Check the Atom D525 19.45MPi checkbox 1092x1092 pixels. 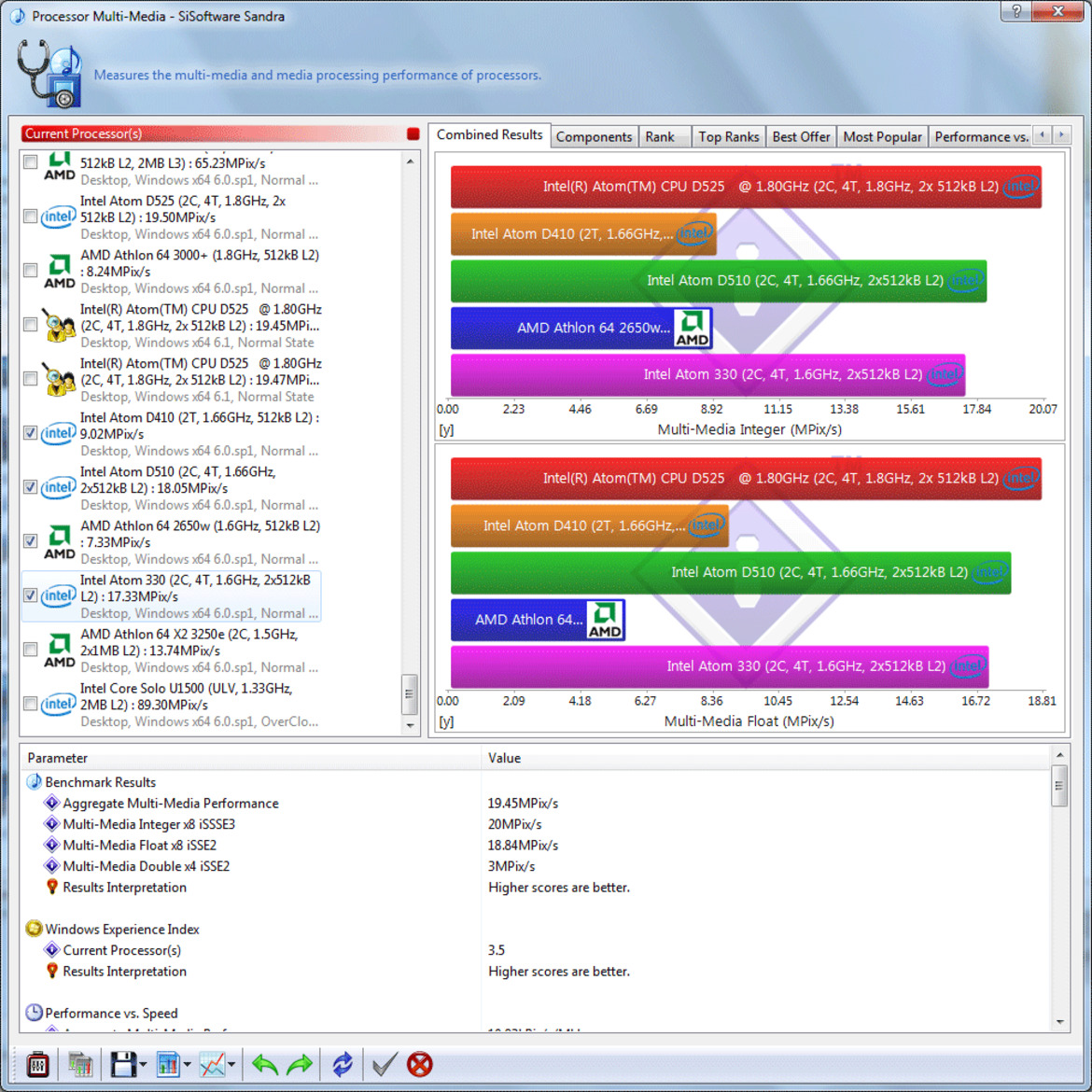30,325
